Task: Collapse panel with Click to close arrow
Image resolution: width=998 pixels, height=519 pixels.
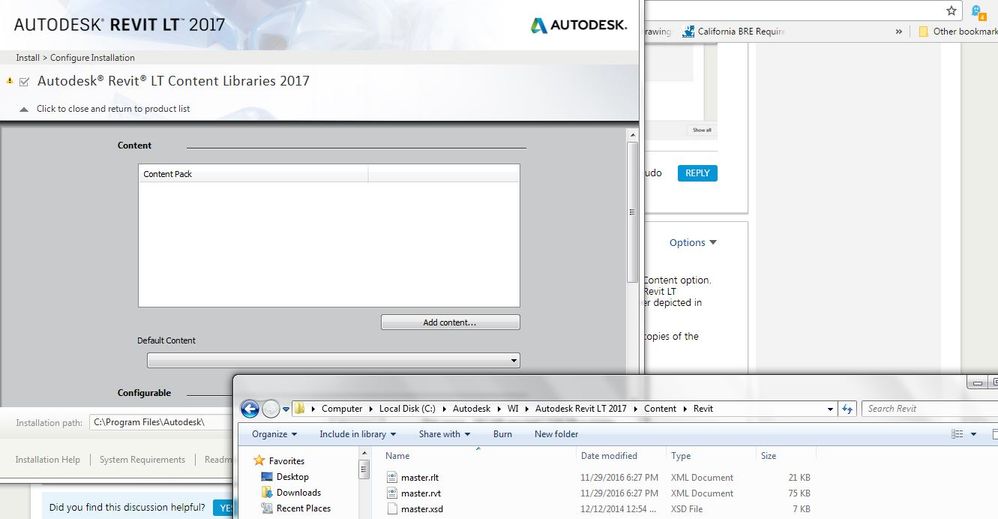Action: click(24, 110)
